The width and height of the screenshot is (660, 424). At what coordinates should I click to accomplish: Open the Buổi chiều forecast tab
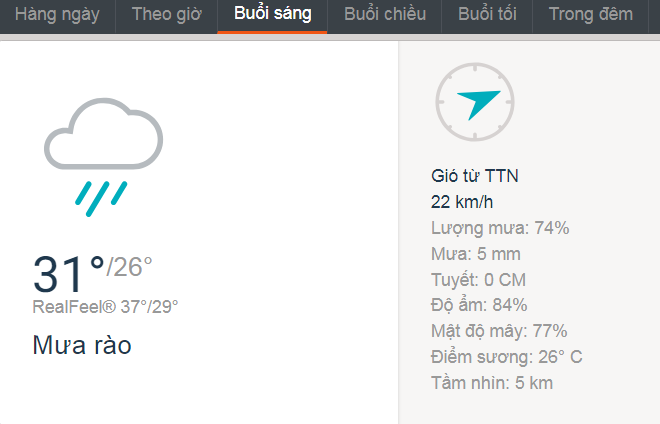(385, 15)
